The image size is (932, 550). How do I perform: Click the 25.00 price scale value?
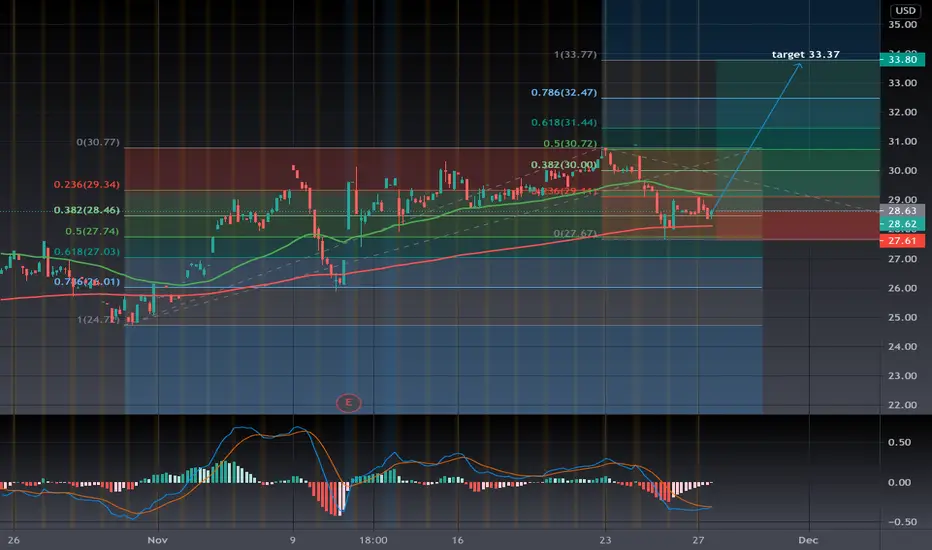902,317
